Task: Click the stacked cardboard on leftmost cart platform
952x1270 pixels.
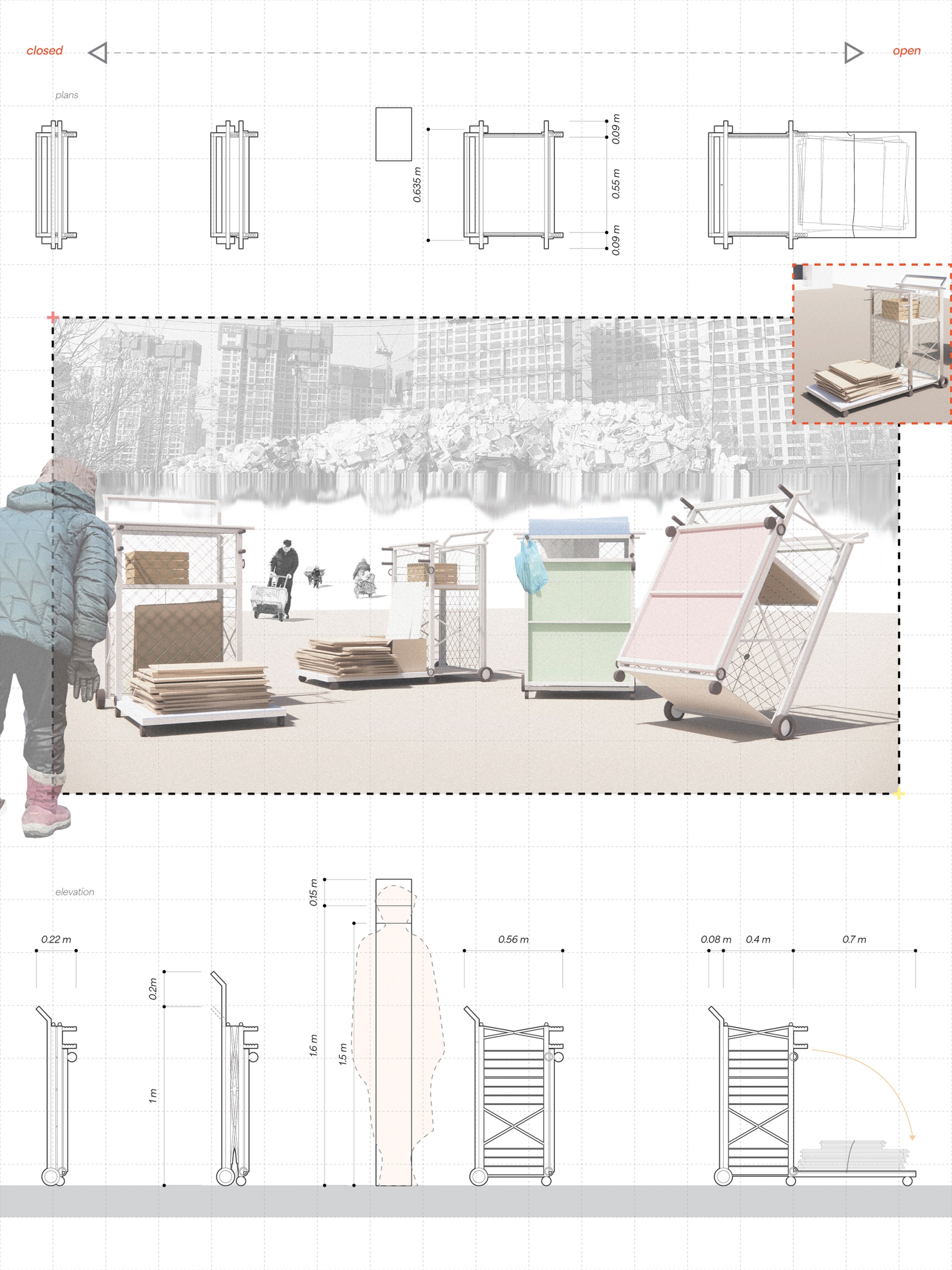Action: tap(201, 687)
